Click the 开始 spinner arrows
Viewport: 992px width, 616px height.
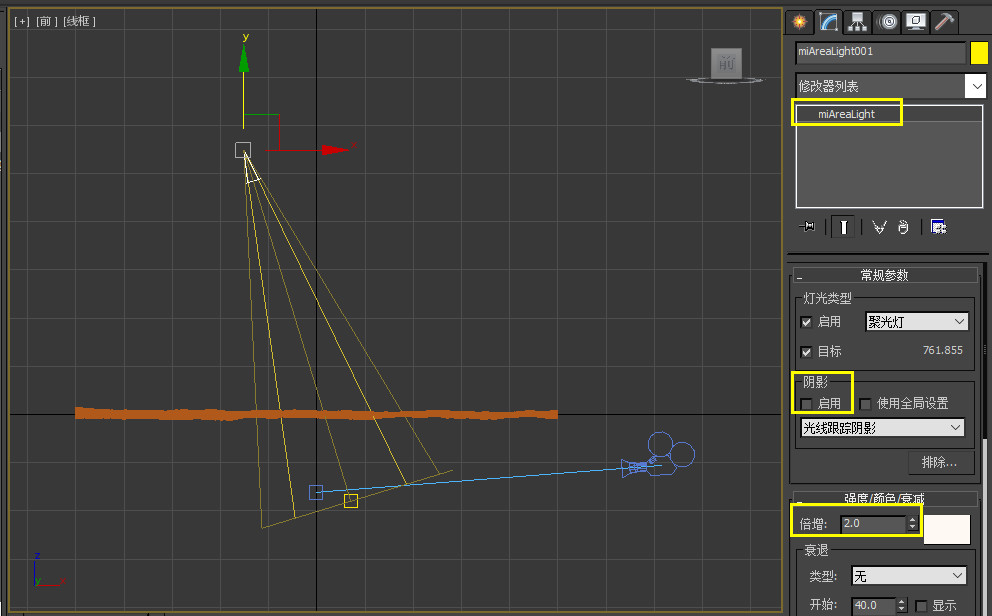click(x=902, y=605)
